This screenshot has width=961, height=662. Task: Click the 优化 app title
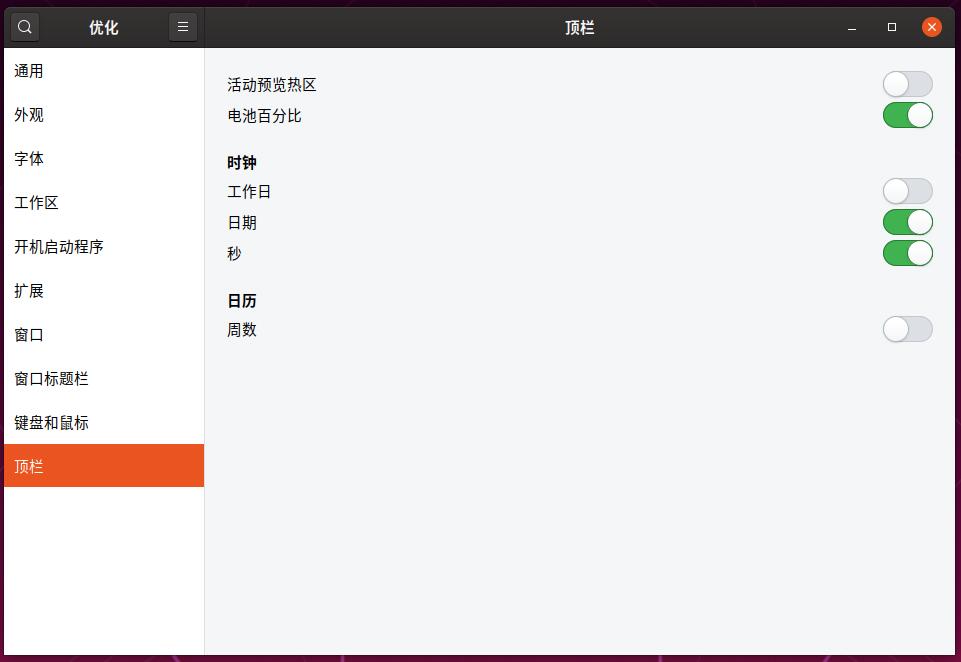(104, 28)
